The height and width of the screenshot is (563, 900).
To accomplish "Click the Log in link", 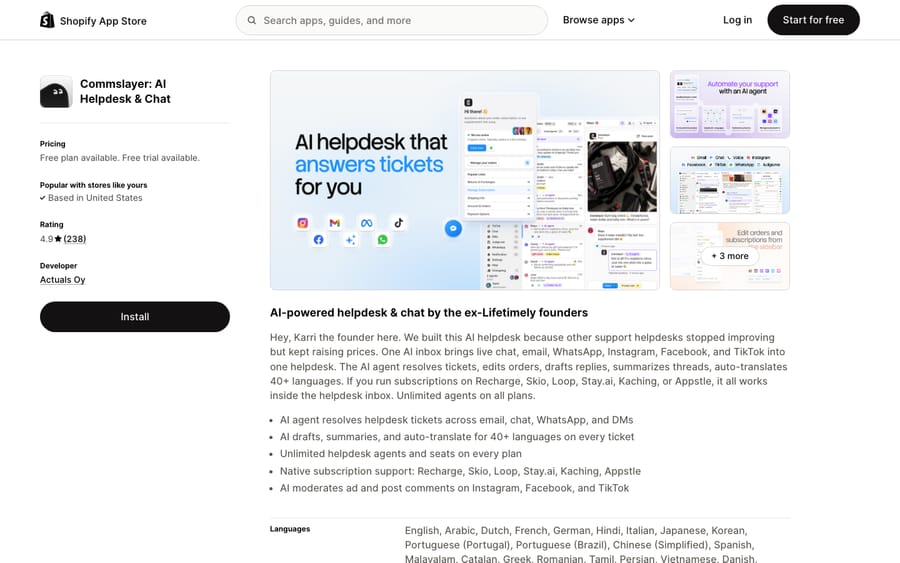I will click(737, 20).
